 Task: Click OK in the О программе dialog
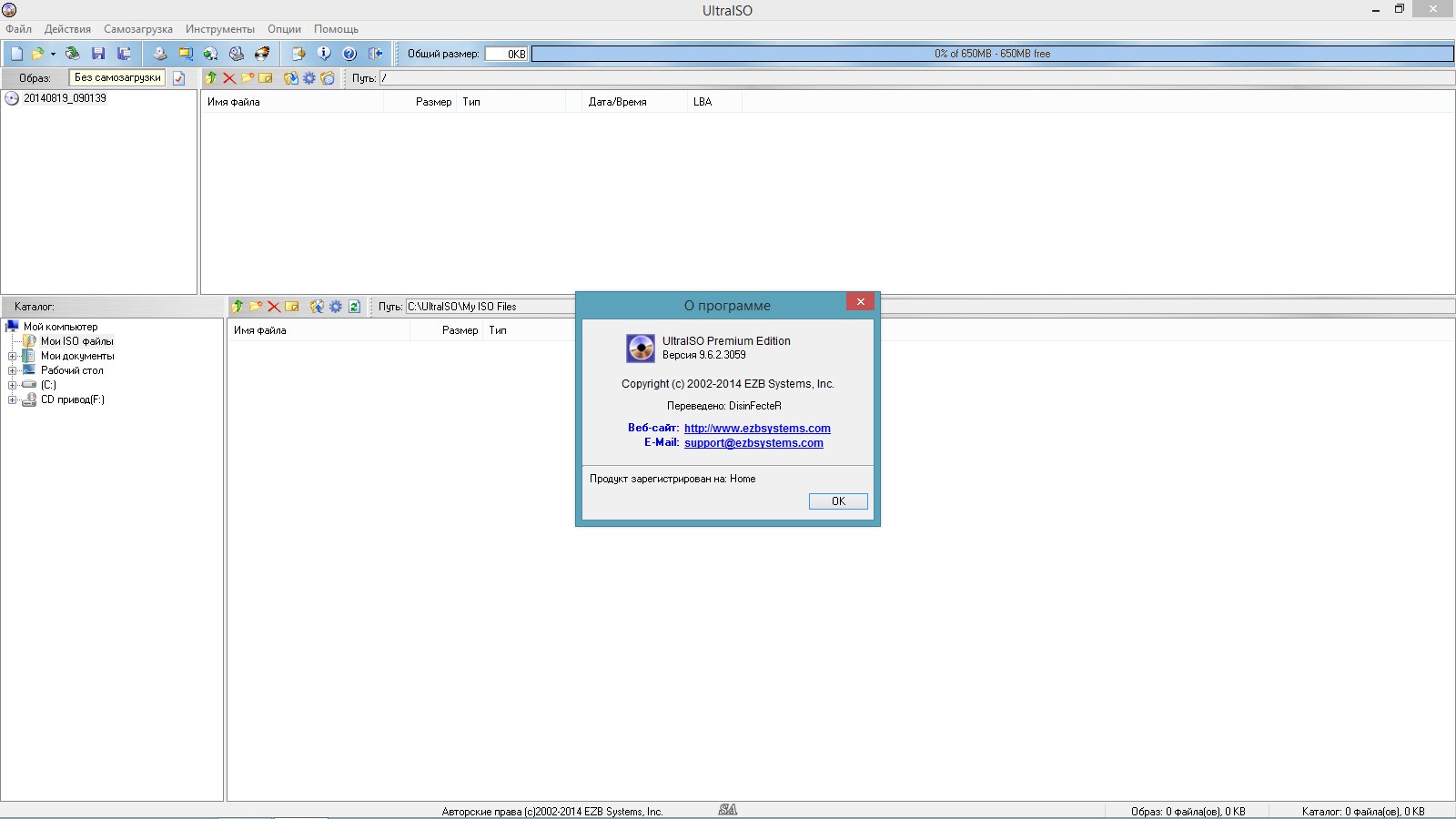pos(838,501)
